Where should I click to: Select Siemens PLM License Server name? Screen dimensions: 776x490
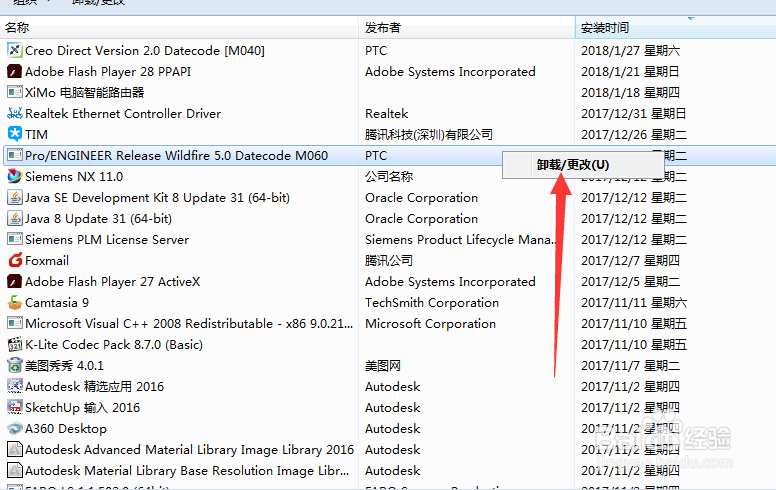[x=107, y=240]
